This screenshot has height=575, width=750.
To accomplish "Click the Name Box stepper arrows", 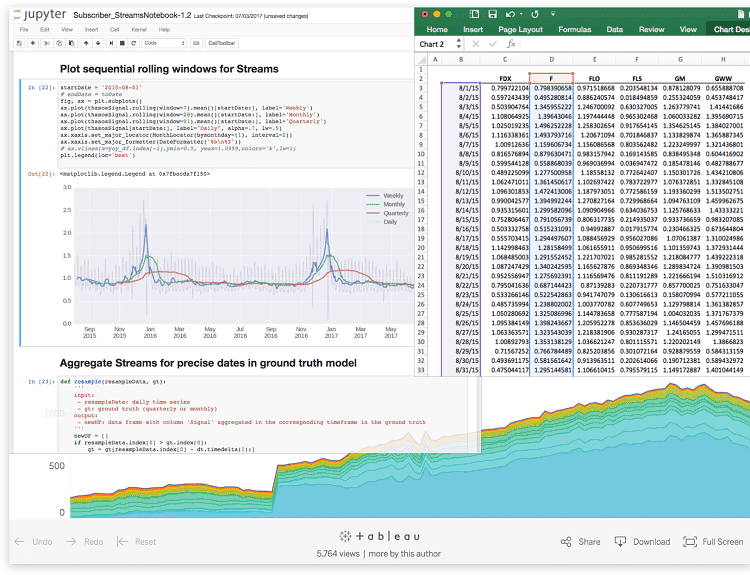I will click(460, 44).
